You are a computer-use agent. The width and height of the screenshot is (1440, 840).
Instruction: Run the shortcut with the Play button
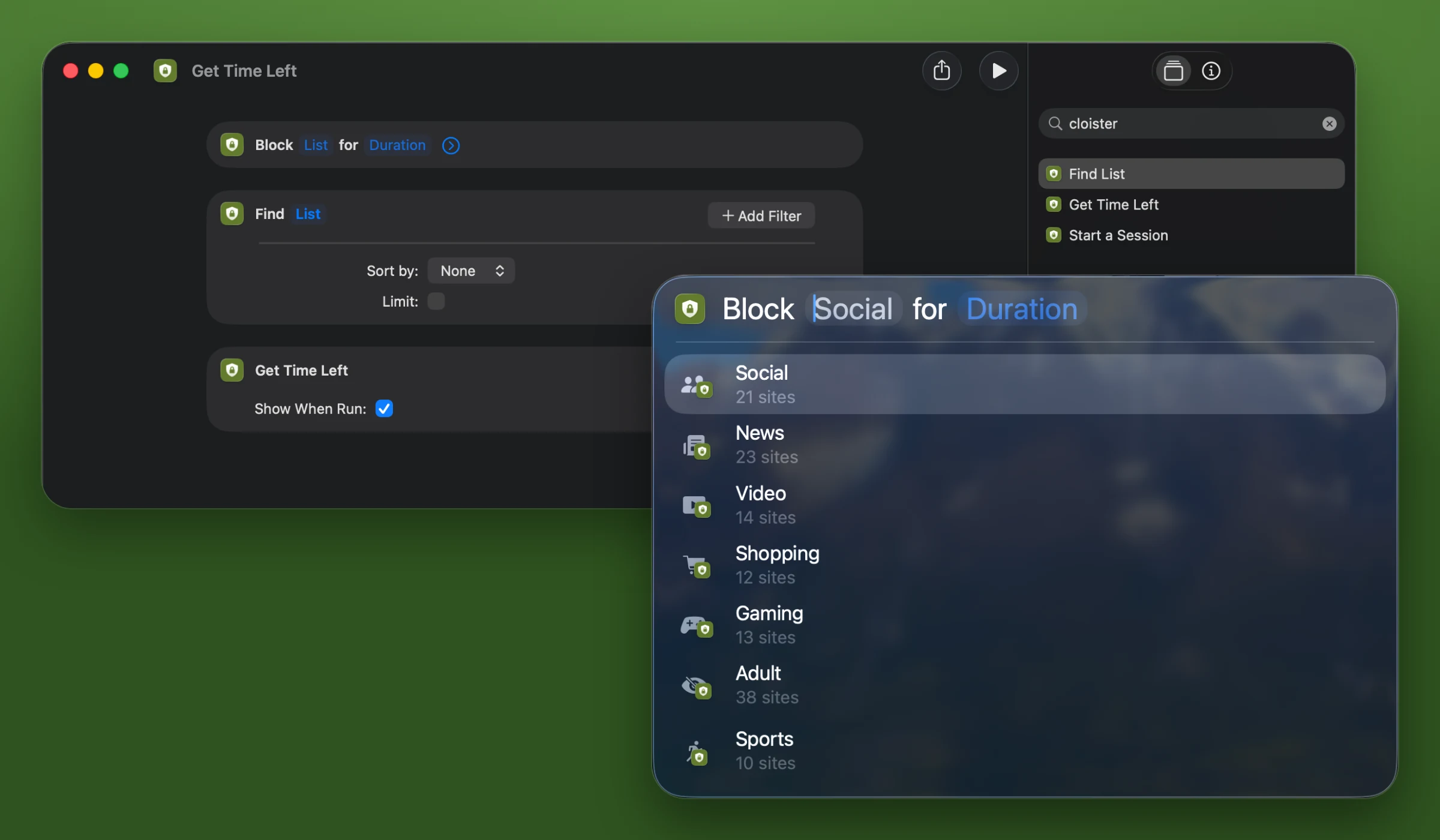[x=998, y=71]
